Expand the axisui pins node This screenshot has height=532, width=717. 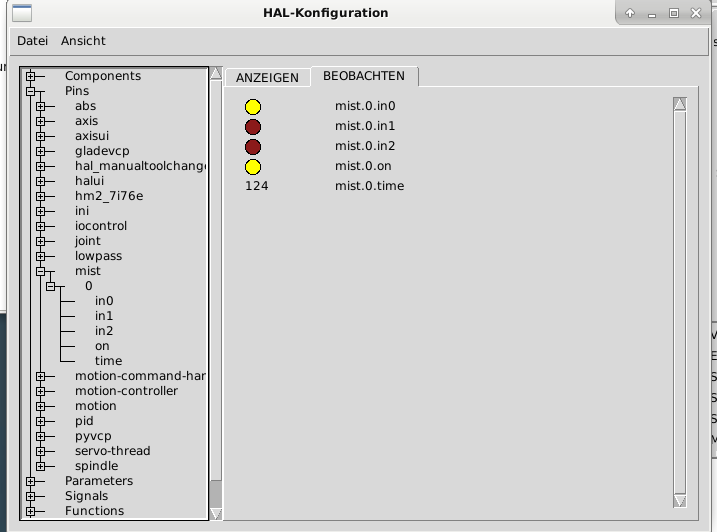coord(40,136)
